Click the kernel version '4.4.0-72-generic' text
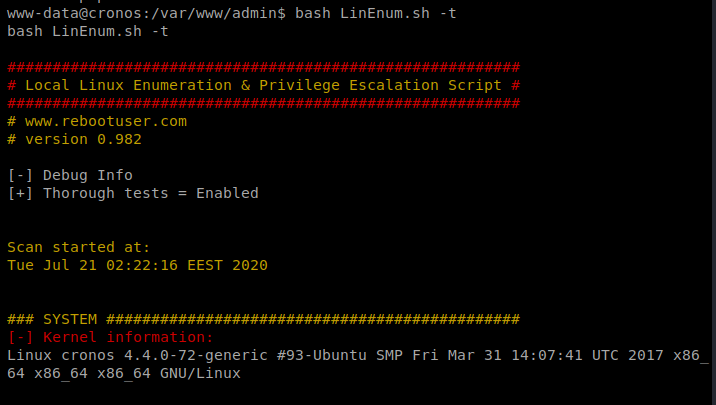The height and width of the screenshot is (405, 716). click(196, 355)
